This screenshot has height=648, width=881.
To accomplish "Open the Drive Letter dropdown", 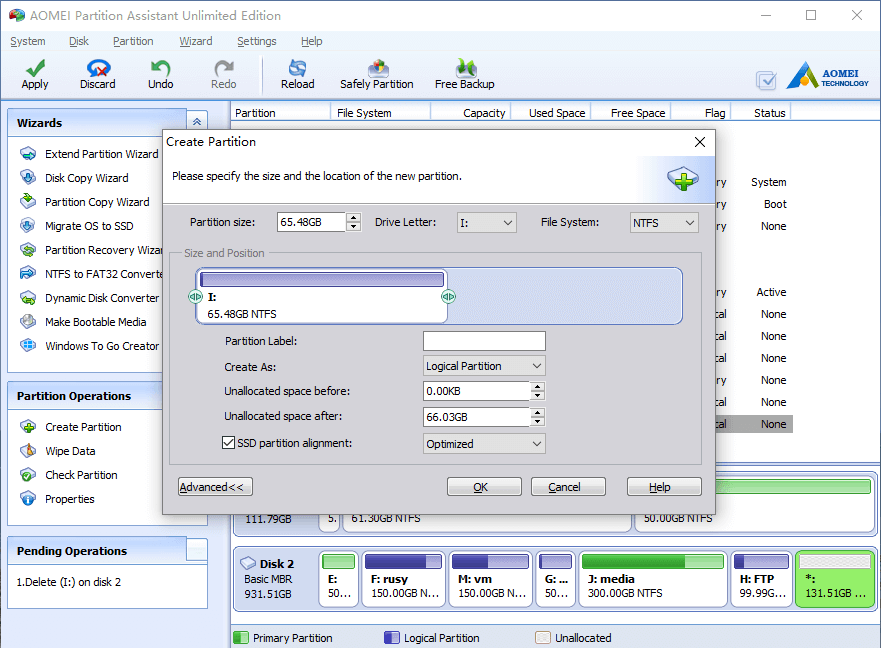I will [x=487, y=223].
